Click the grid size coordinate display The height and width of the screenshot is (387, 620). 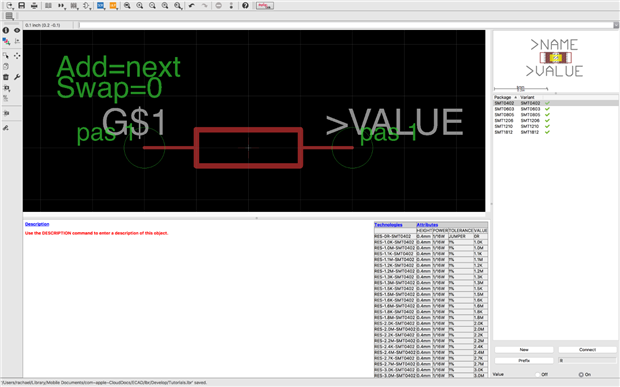click(43, 25)
